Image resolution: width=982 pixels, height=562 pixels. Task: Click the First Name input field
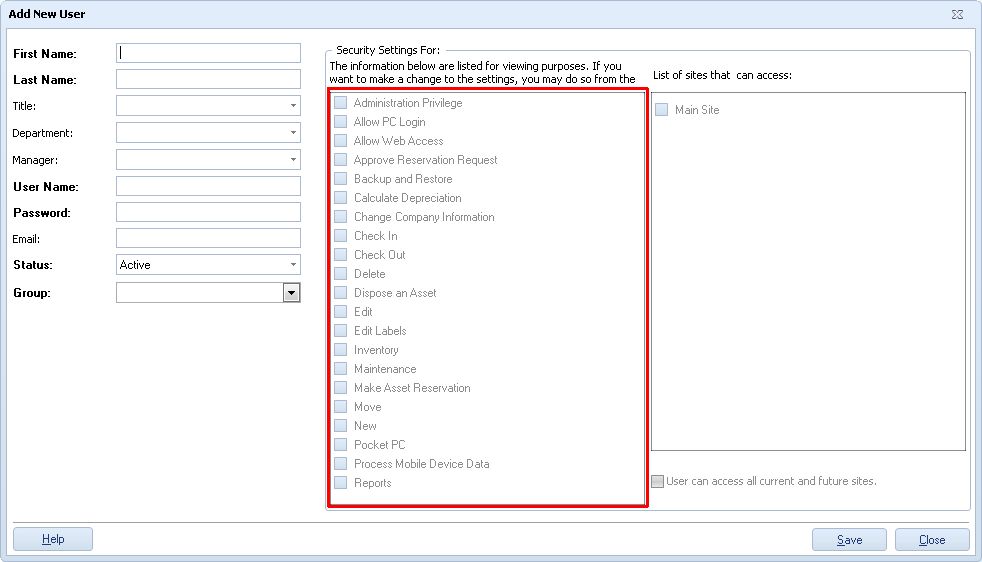[208, 53]
